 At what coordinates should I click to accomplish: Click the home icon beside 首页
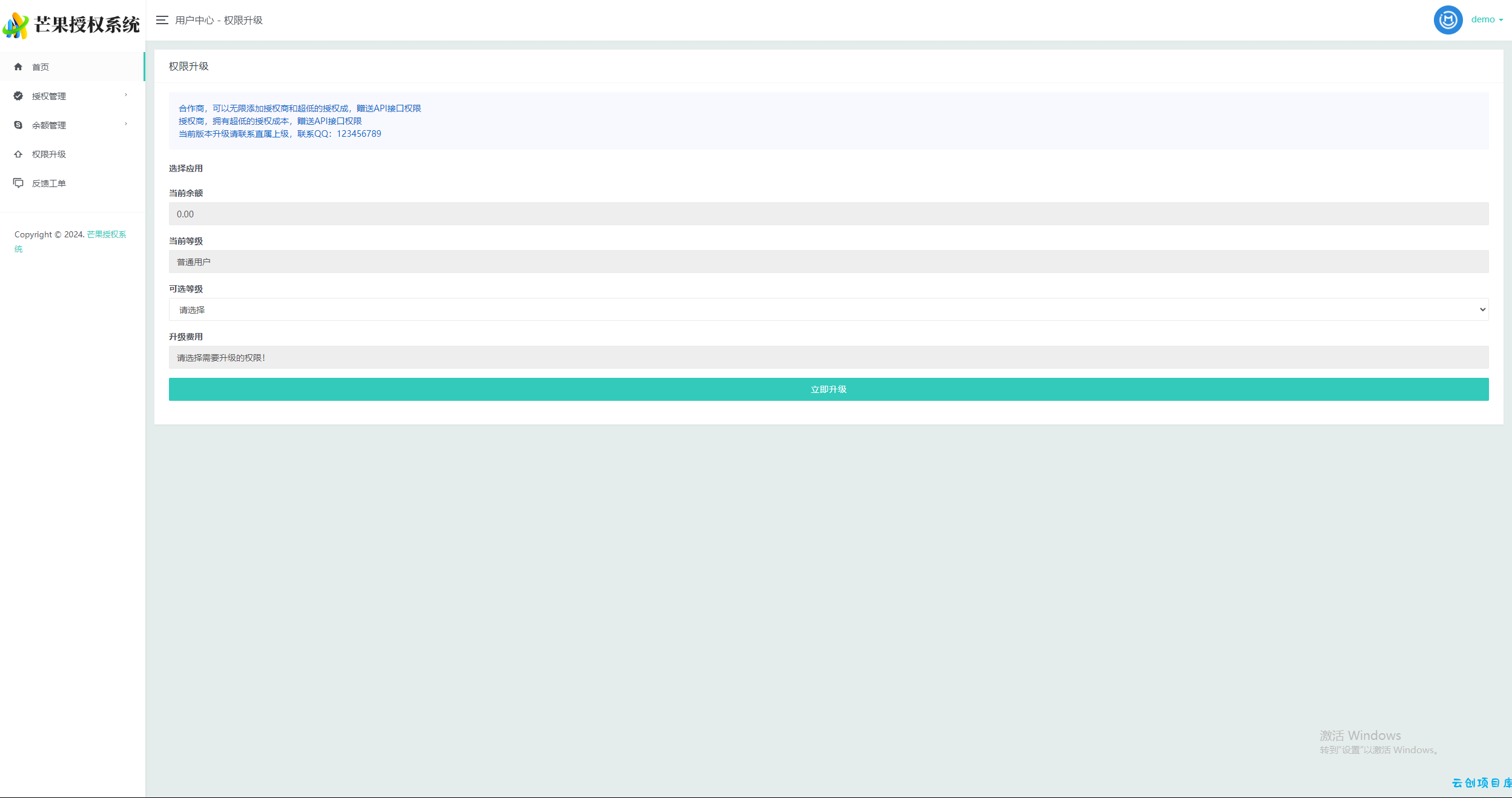pyautogui.click(x=18, y=67)
